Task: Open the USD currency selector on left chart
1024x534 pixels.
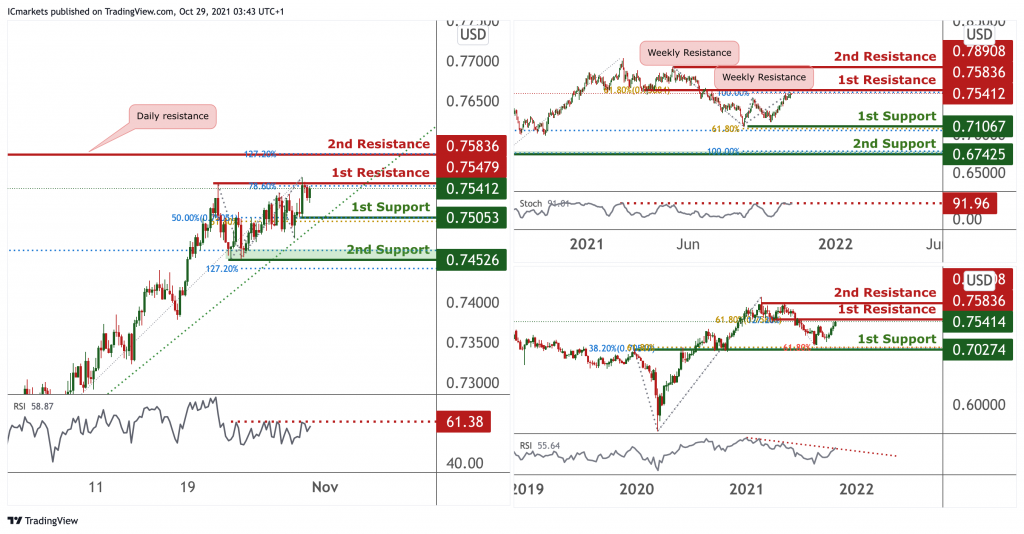Action: pos(473,35)
